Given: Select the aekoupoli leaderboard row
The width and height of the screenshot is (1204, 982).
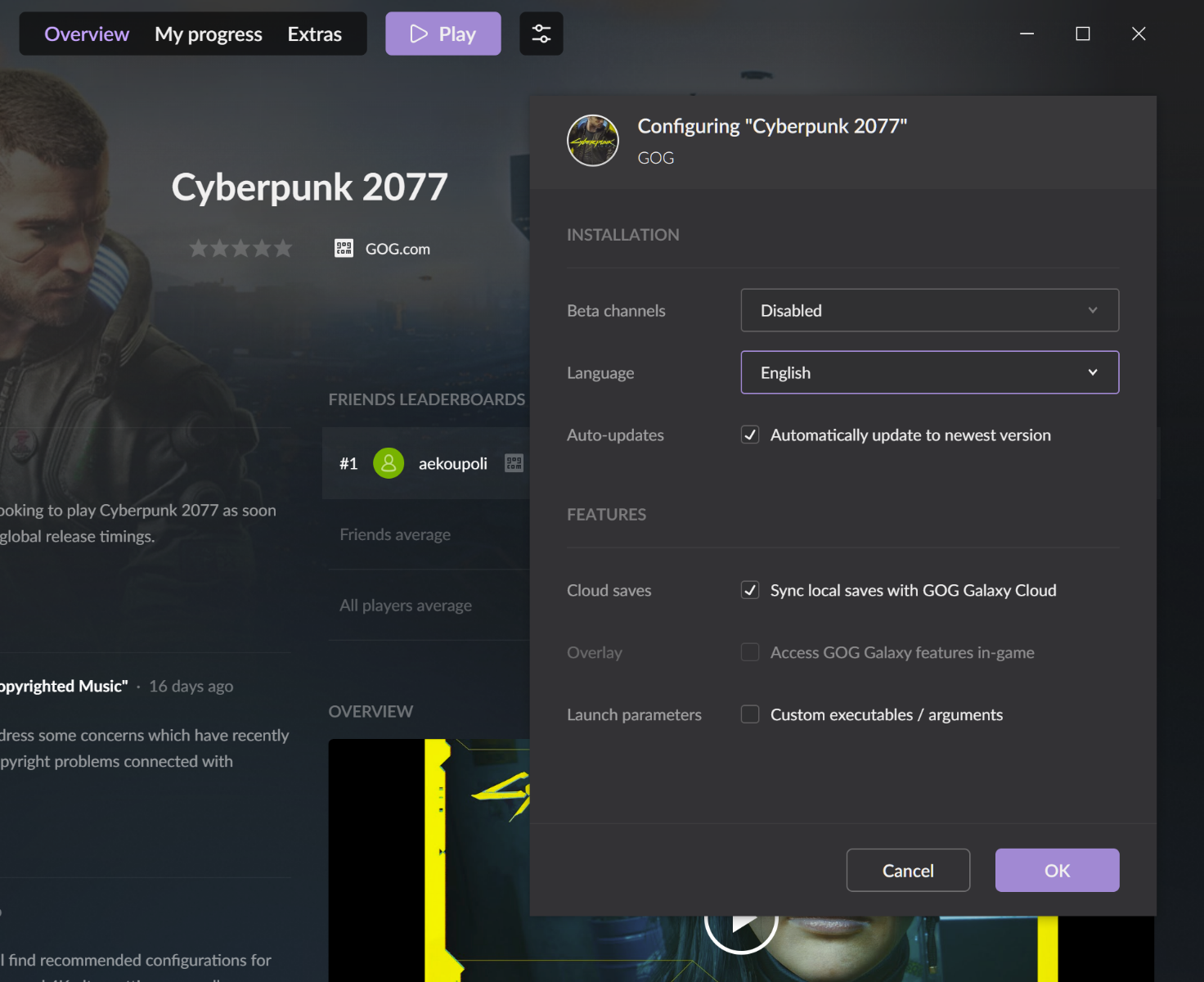Looking at the screenshot, I should click(426, 463).
